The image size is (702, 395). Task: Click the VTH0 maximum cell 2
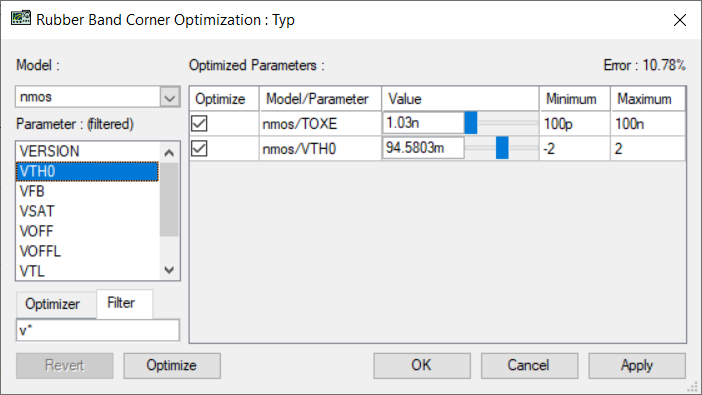648,148
